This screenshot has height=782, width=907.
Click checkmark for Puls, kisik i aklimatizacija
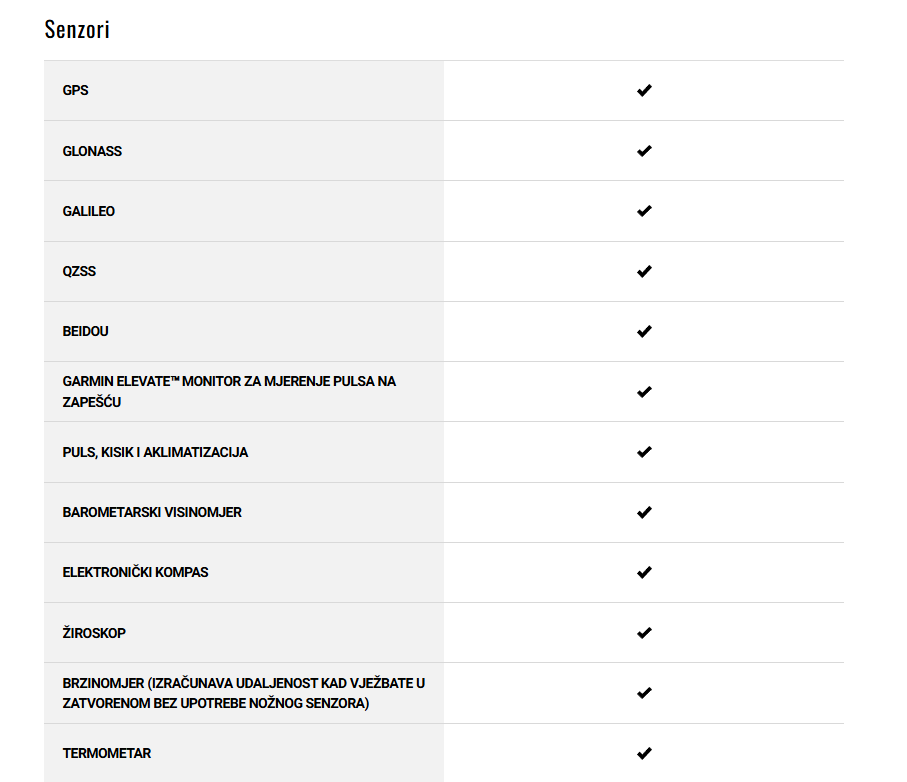644,452
